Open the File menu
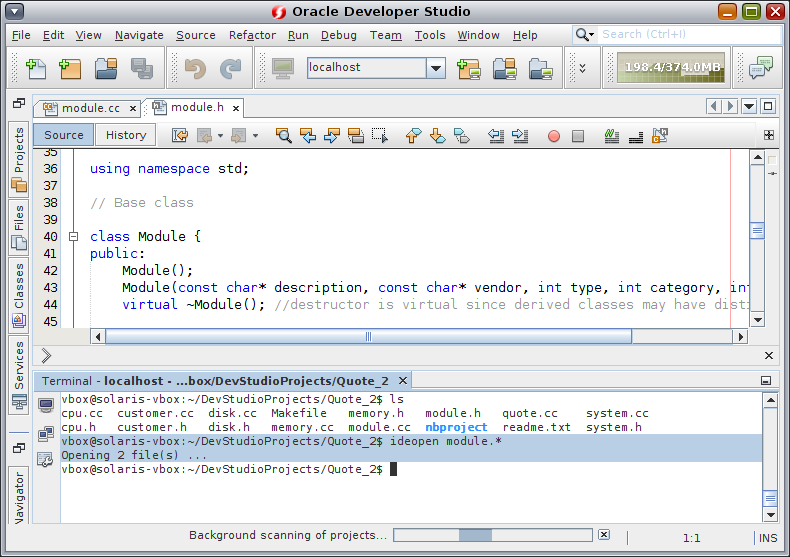Screen dimensions: 790x557 tap(21, 35)
